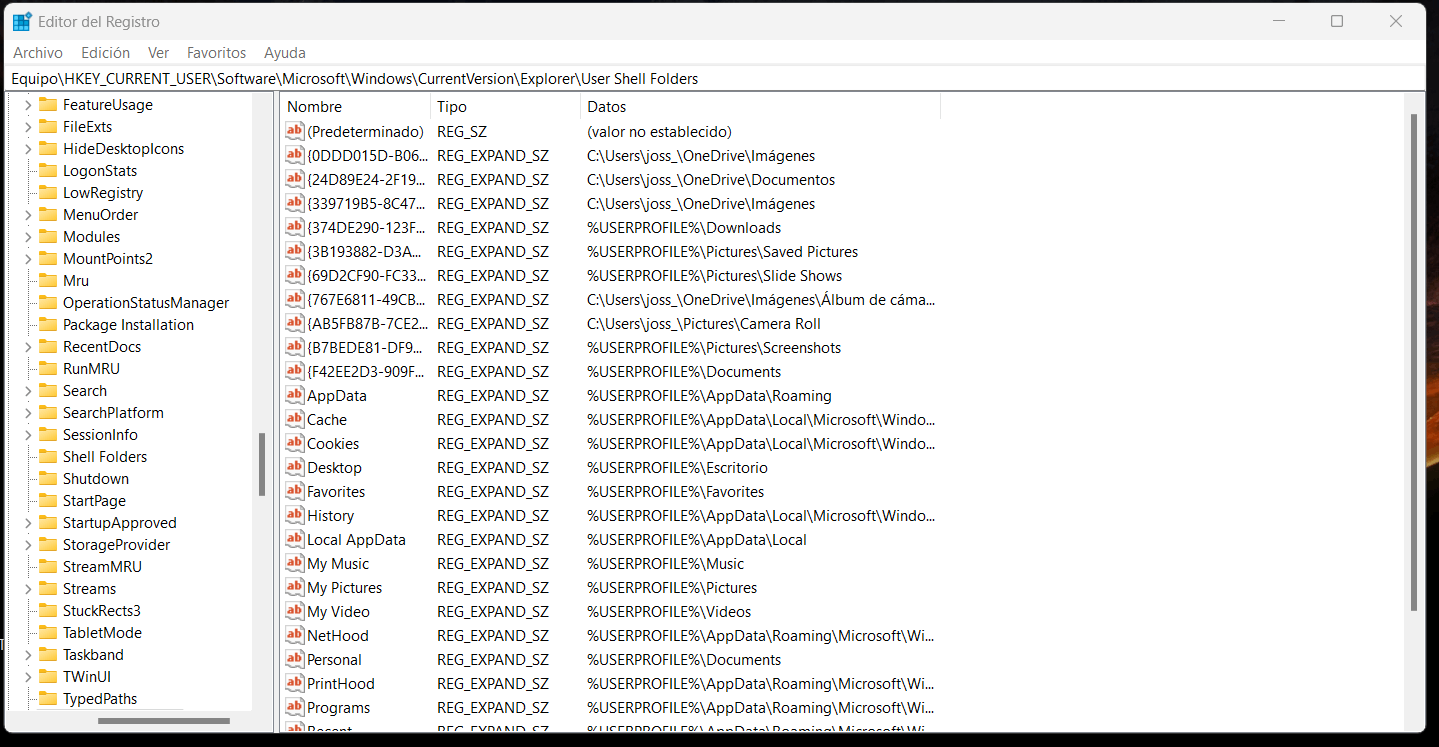The width and height of the screenshot is (1439, 747).
Task: Sort values by the Datos column header
Action: [x=760, y=106]
